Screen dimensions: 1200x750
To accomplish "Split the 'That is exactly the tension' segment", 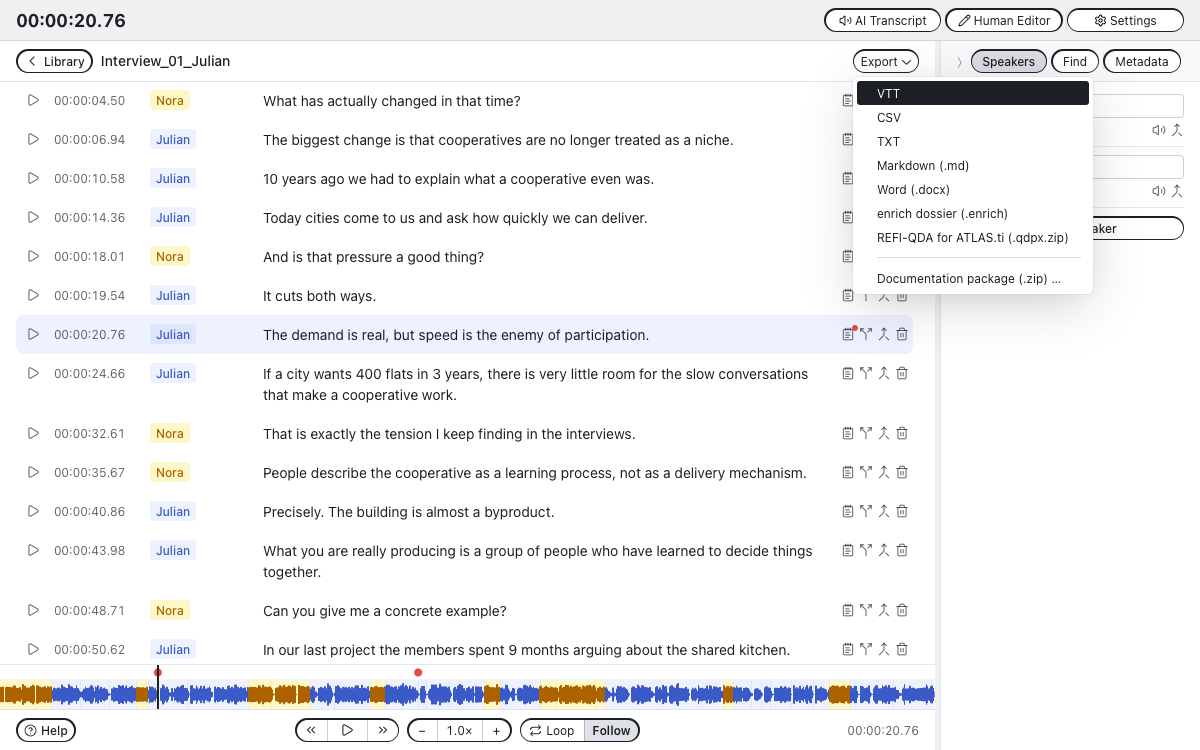I will pos(866,433).
